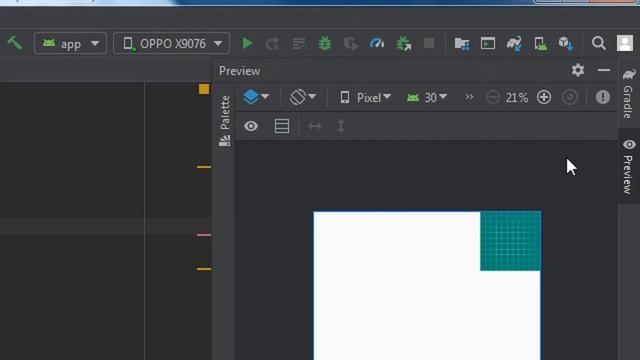
Task: Open the orientation for preview dropdown
Action: click(x=303, y=97)
